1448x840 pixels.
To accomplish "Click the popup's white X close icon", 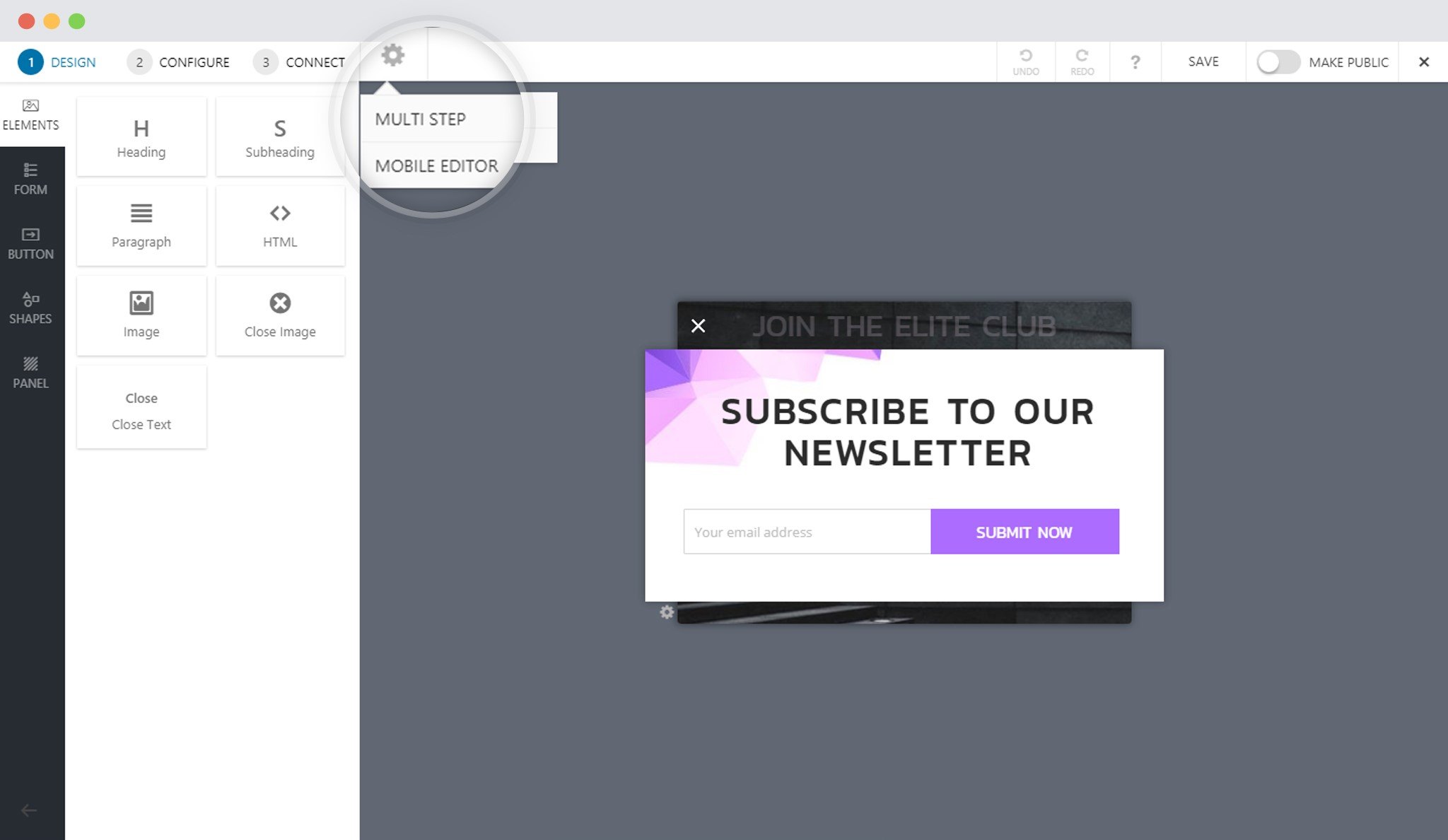I will pos(698,325).
